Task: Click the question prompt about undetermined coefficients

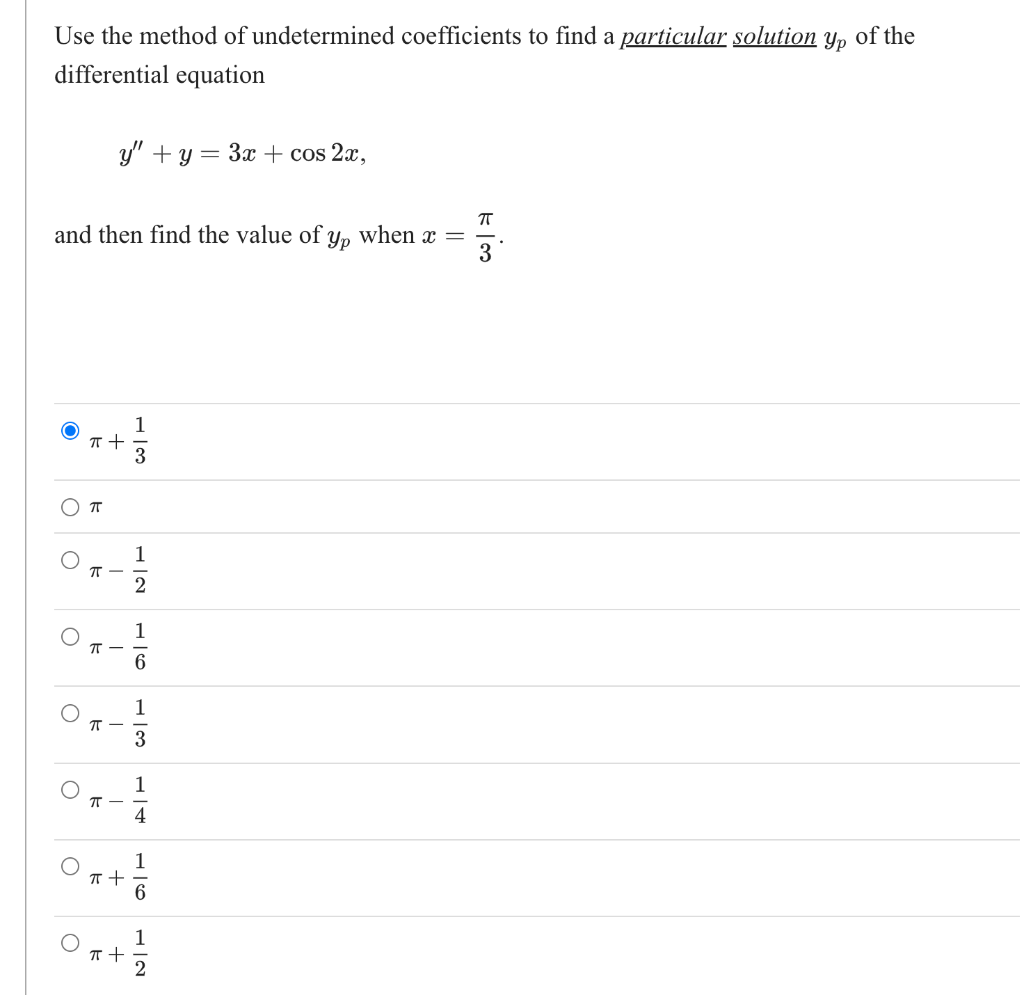Action: pos(400,36)
